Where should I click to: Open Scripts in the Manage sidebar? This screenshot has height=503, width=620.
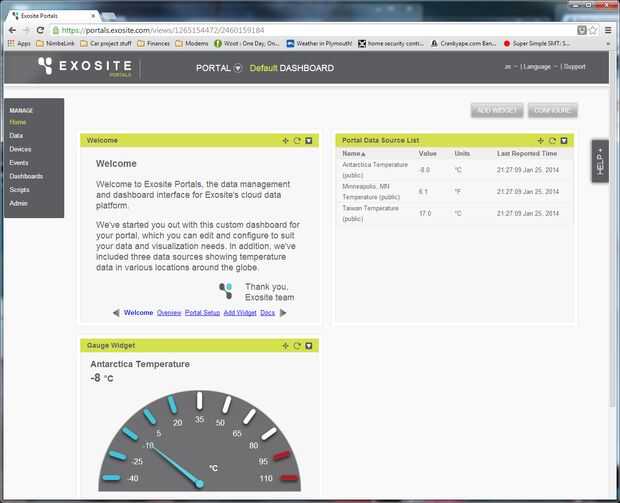point(19,189)
